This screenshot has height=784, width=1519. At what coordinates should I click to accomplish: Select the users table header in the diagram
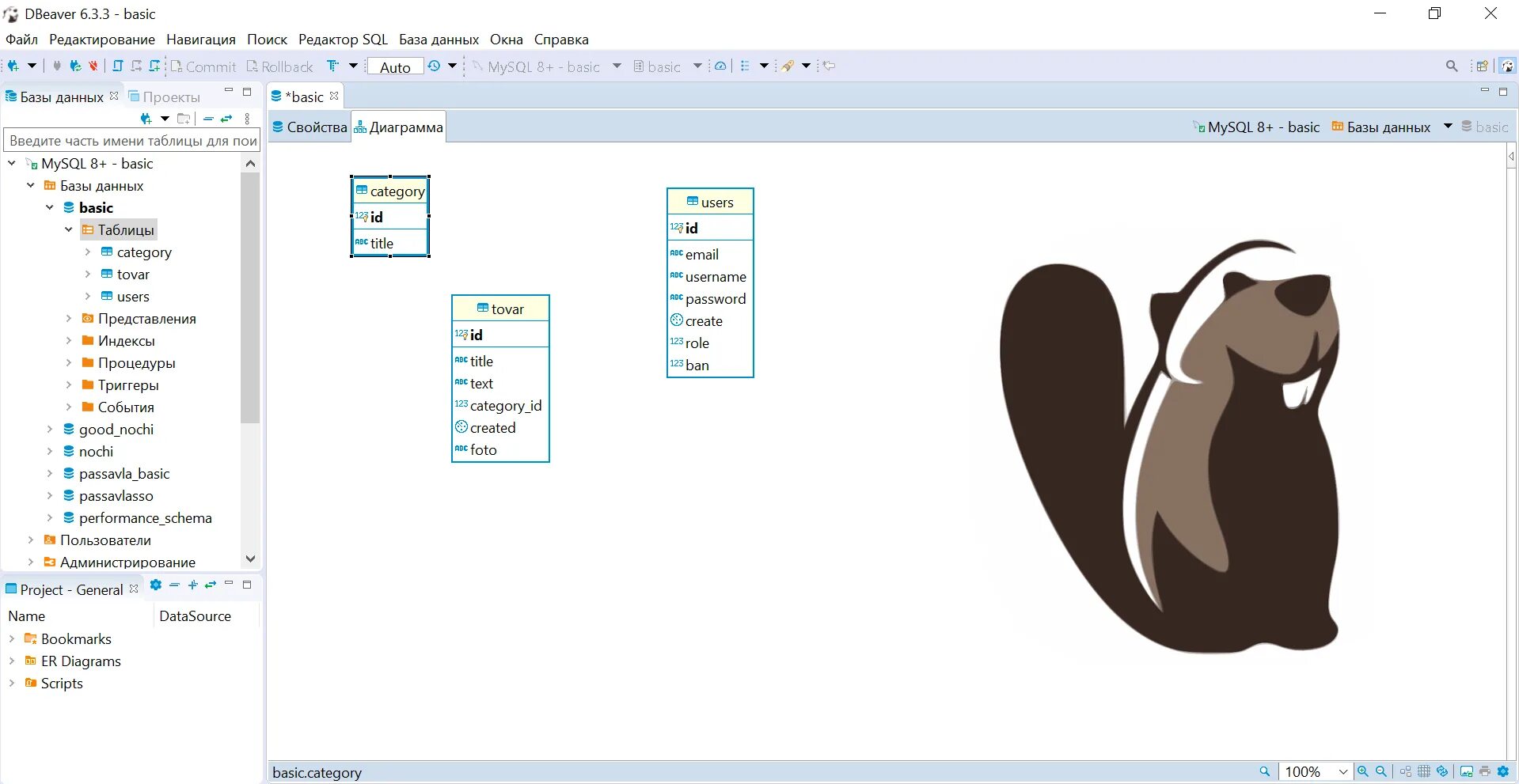[710, 203]
